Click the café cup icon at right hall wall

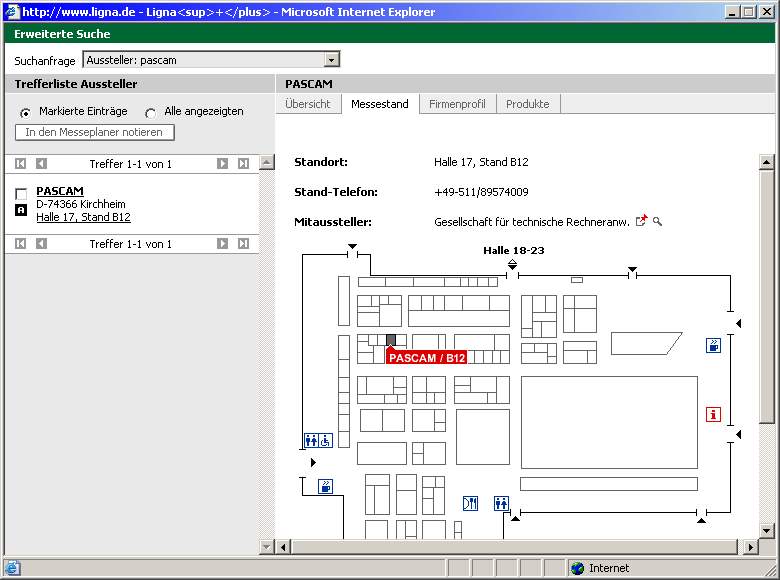713,345
